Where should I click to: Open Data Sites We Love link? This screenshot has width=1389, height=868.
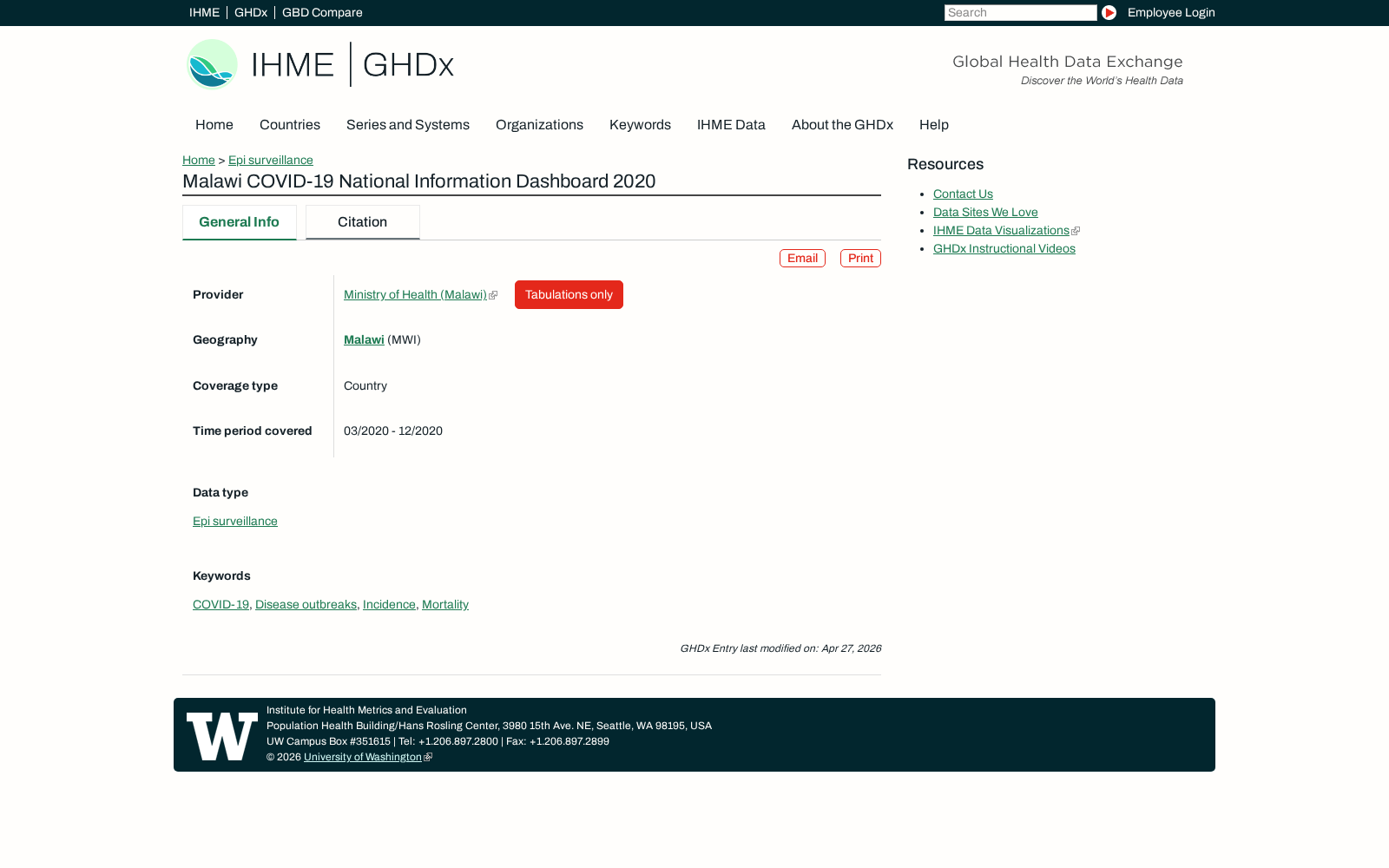985,213
